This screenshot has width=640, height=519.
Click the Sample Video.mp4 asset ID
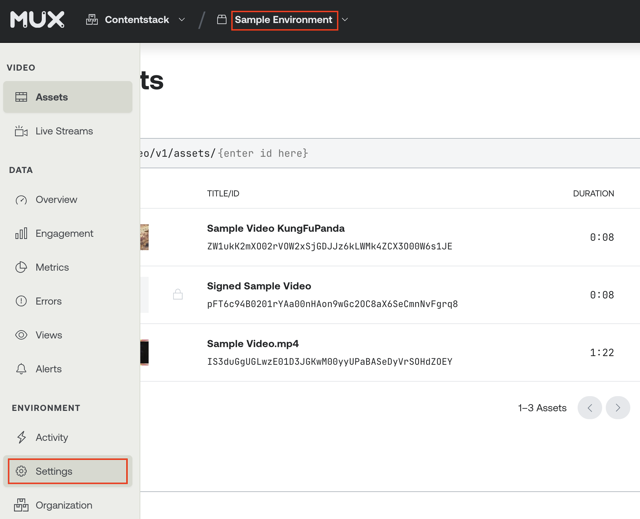pyautogui.click(x=329, y=362)
